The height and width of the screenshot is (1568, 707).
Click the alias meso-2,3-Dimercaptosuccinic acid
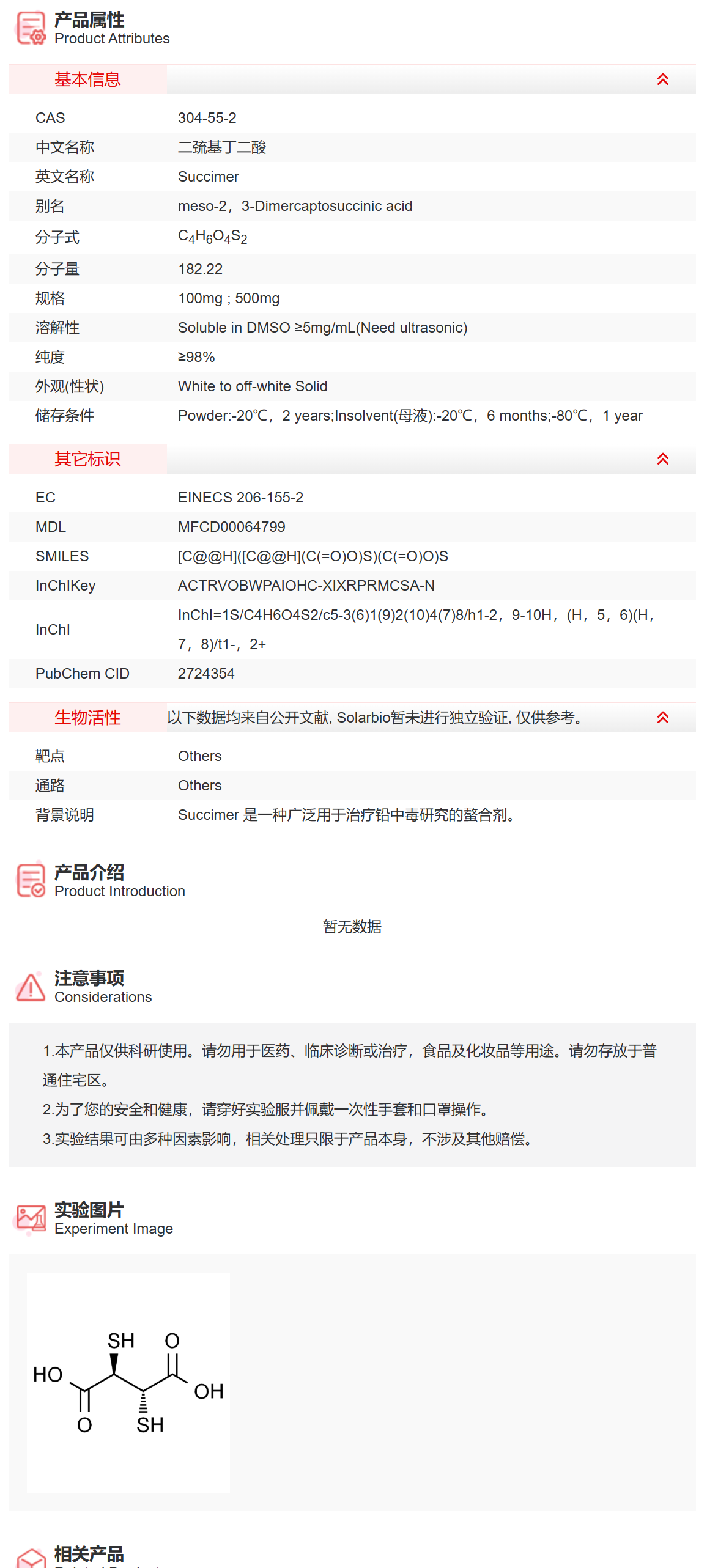[295, 206]
